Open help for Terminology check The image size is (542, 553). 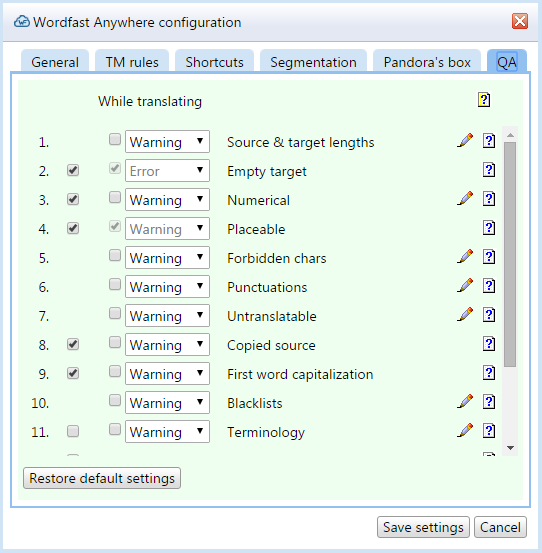pos(489,431)
